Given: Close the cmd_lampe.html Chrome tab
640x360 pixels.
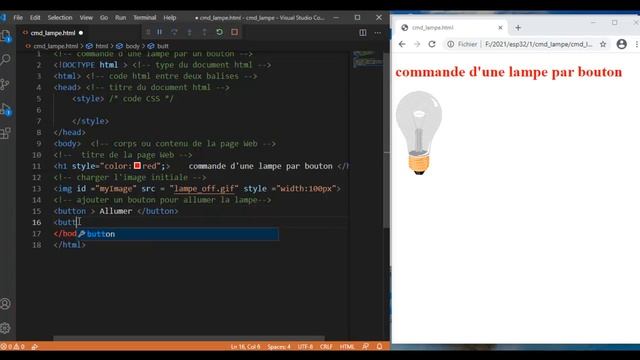Looking at the screenshot, I should coord(500,28).
